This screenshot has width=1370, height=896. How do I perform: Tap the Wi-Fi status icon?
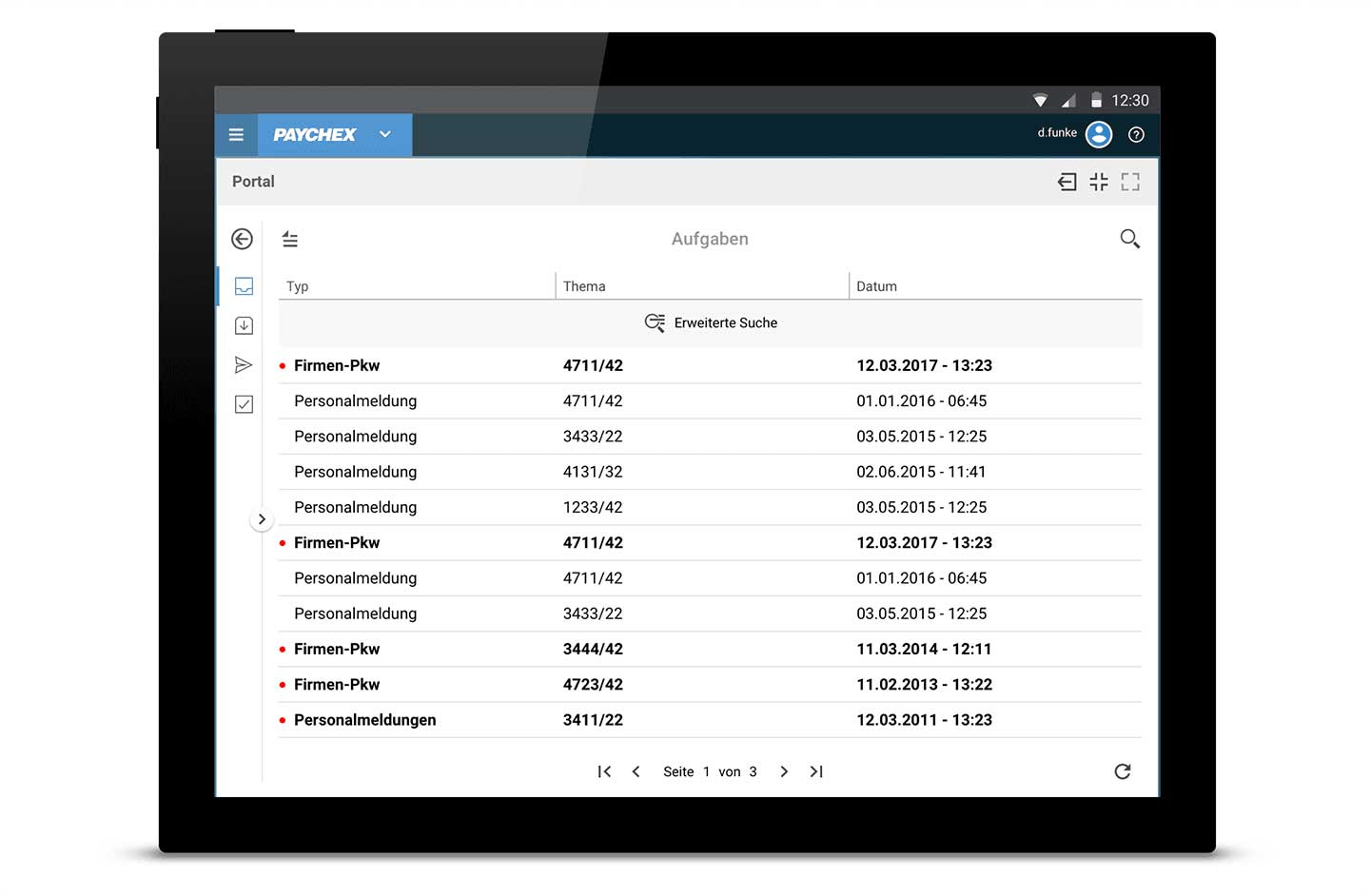coord(1040,100)
